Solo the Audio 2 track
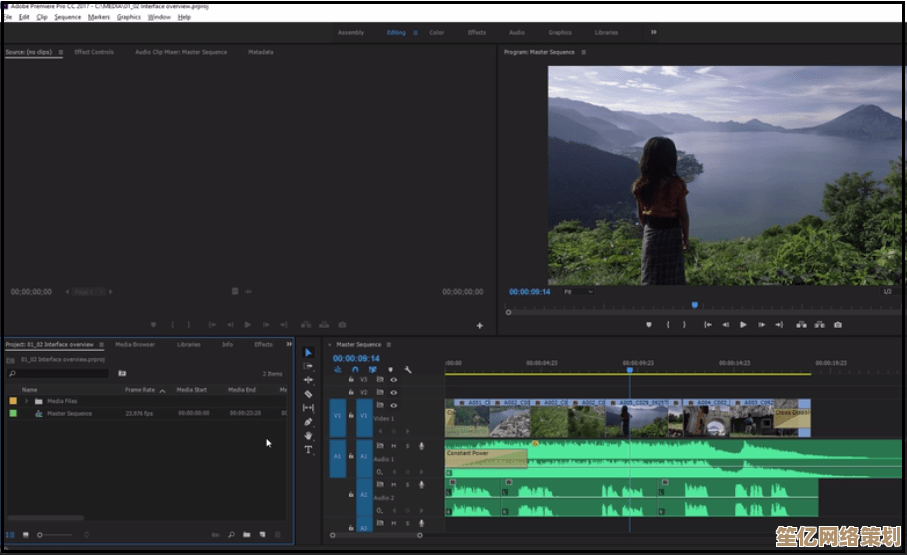 click(407, 484)
